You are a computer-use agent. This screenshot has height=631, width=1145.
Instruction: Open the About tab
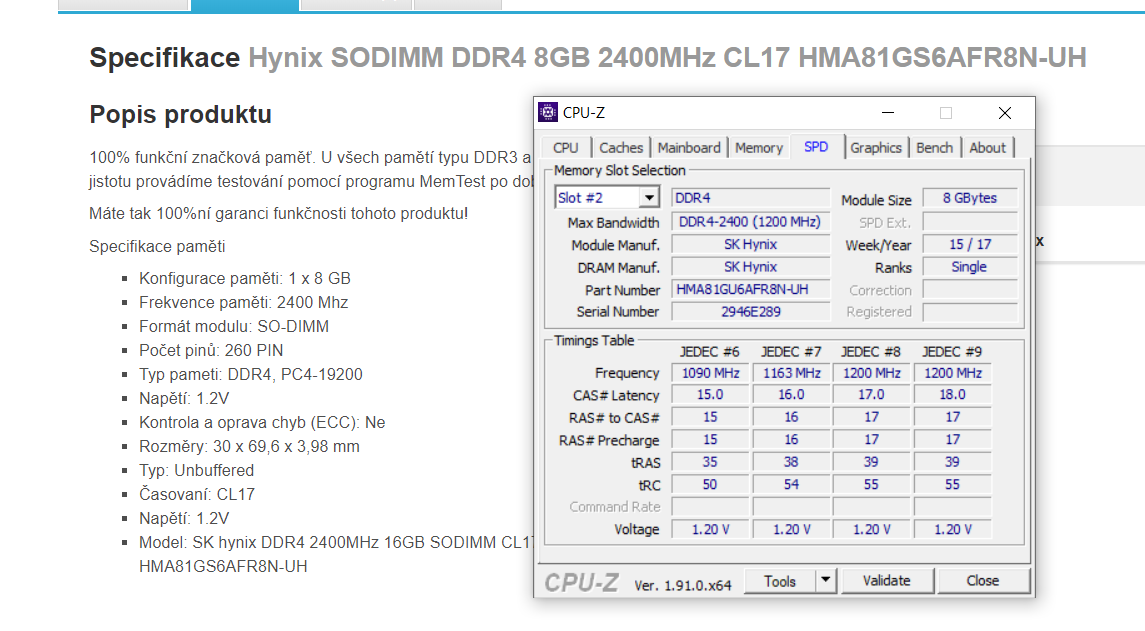tap(987, 148)
